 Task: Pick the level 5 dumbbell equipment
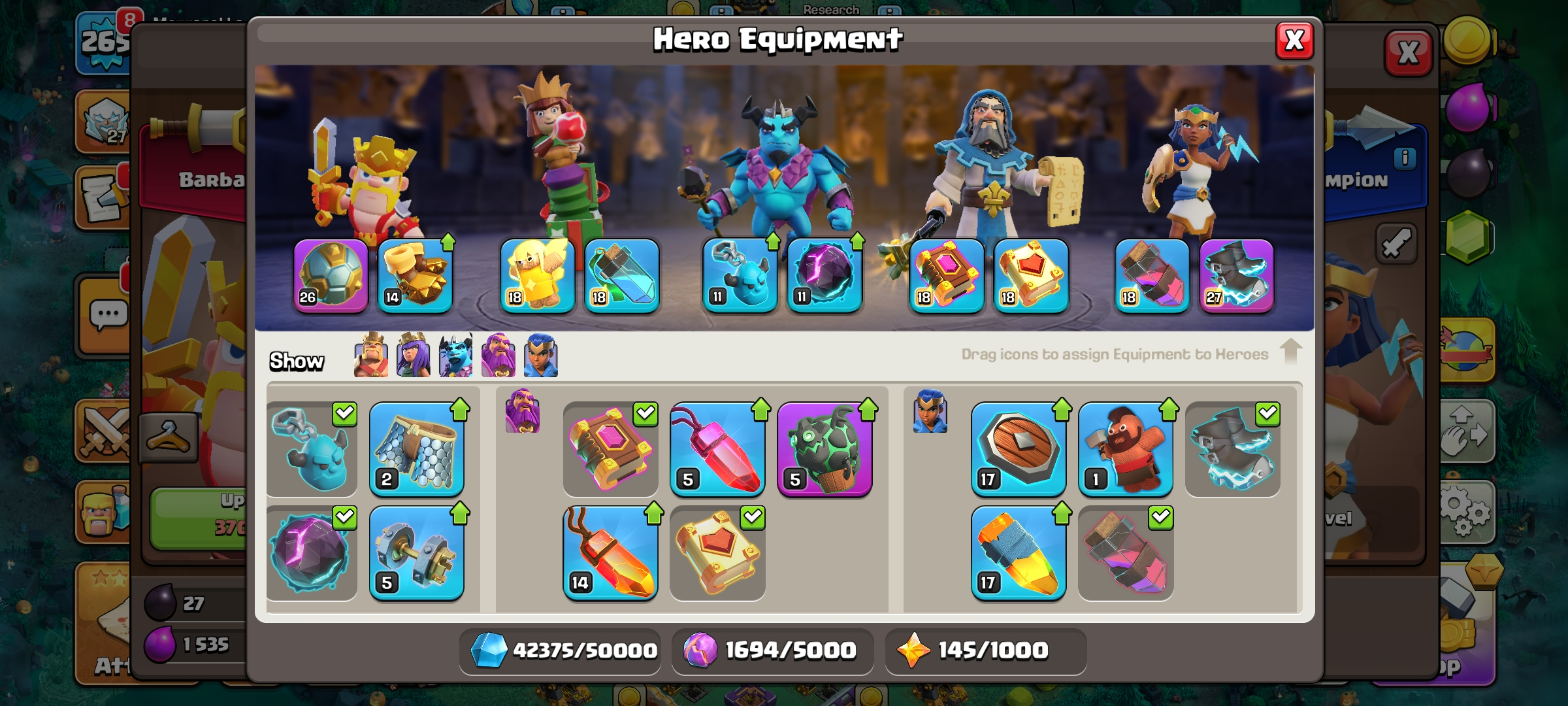click(417, 554)
